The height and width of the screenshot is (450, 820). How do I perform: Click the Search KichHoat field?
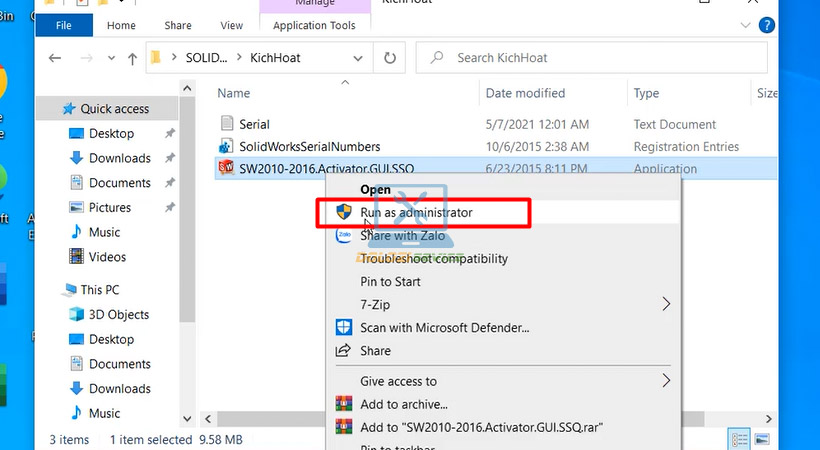(x=592, y=58)
